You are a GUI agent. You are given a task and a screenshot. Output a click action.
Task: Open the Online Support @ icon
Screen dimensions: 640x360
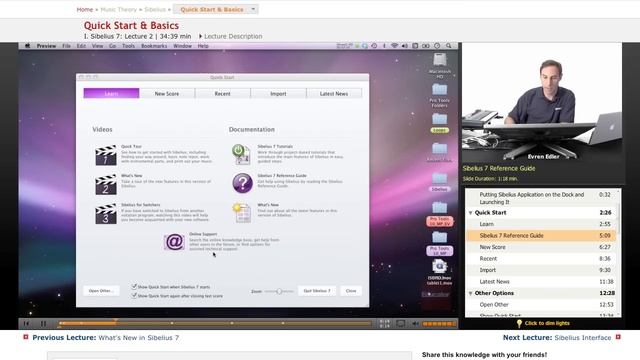(174, 242)
